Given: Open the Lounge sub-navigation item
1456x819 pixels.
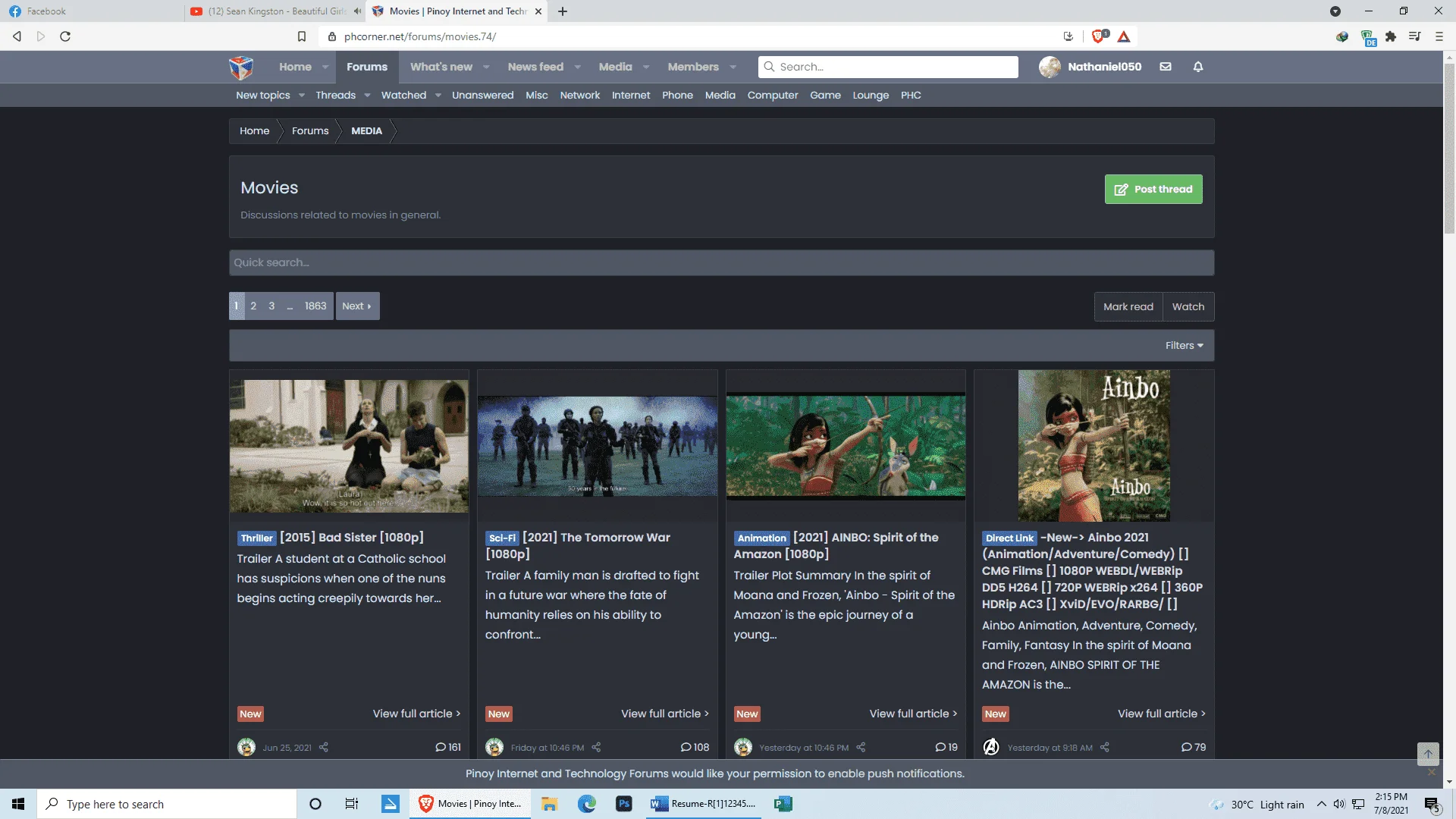Looking at the screenshot, I should [x=871, y=96].
